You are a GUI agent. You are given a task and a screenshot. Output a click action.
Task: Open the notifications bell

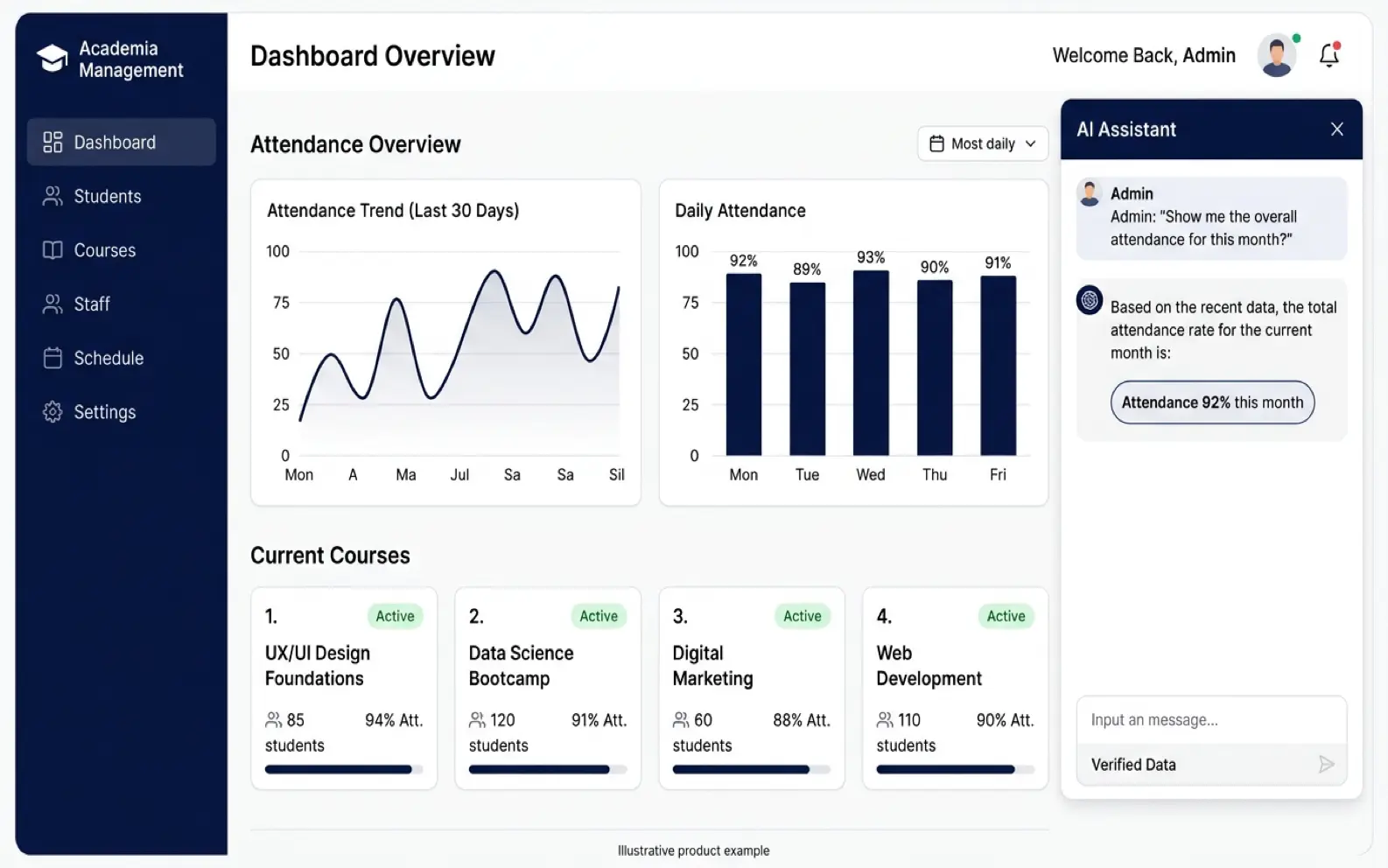pyautogui.click(x=1329, y=55)
